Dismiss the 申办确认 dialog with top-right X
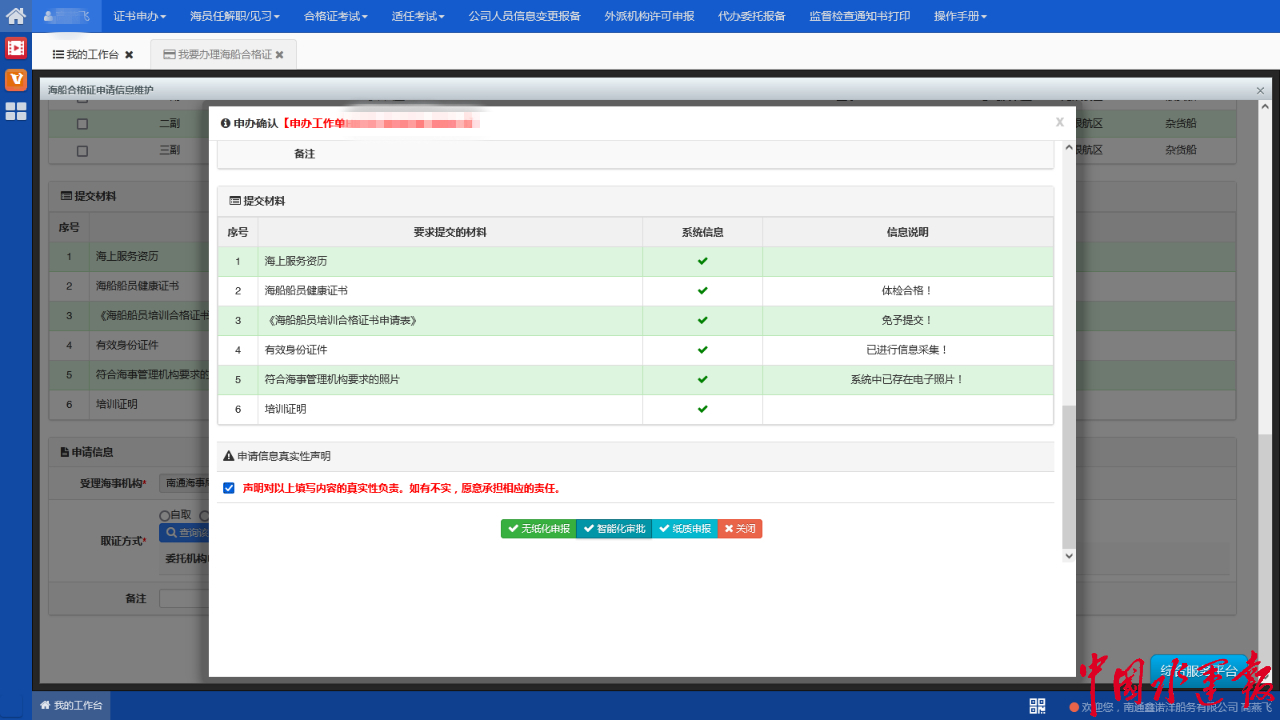The width and height of the screenshot is (1280, 720). (x=1059, y=122)
